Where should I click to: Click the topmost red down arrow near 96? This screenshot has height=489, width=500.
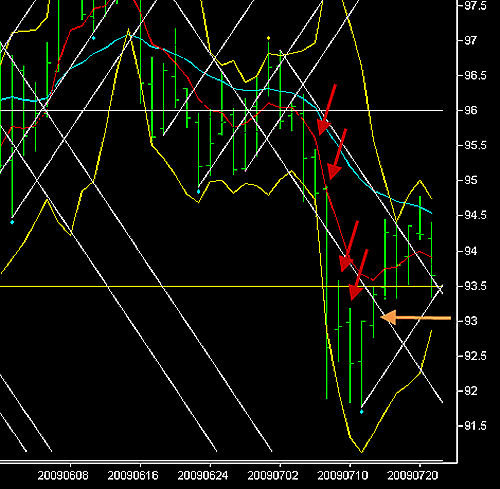pos(327,110)
